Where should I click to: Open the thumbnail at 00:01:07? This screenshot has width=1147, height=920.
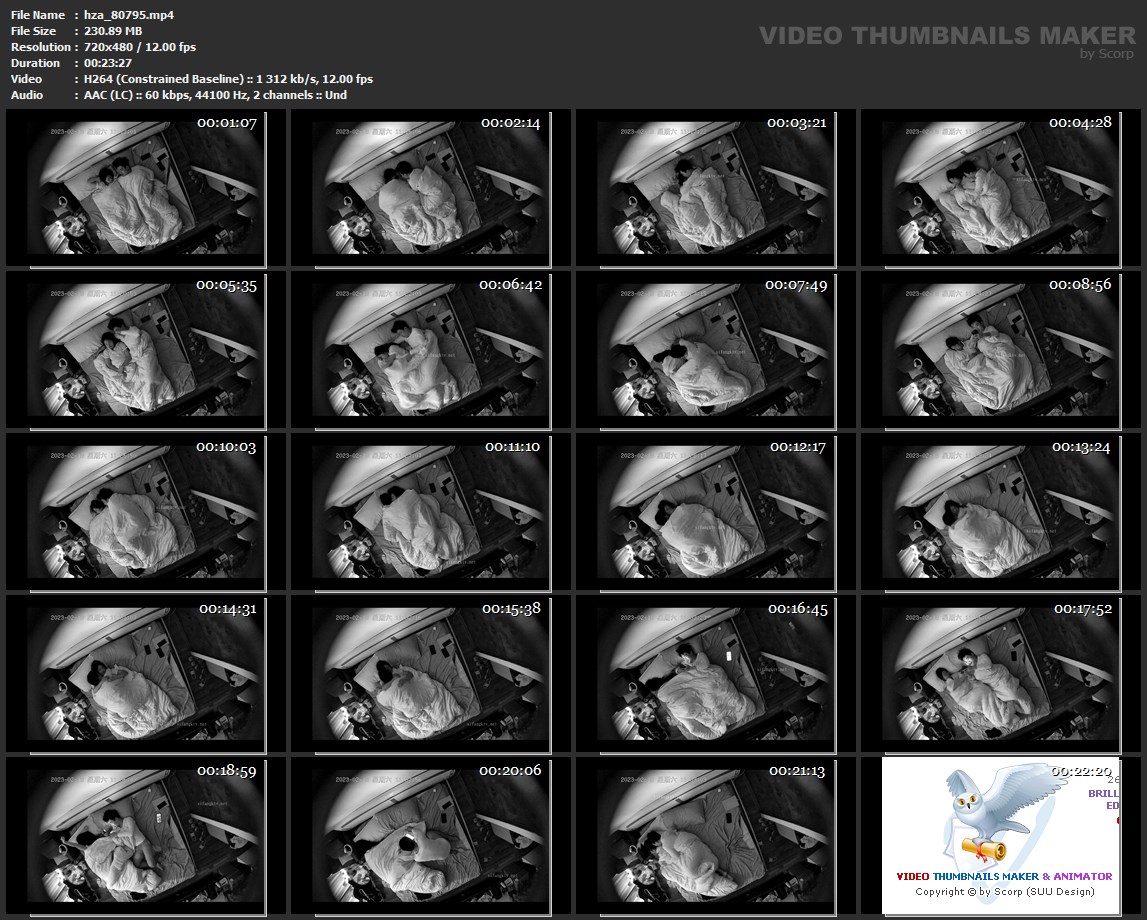point(146,188)
